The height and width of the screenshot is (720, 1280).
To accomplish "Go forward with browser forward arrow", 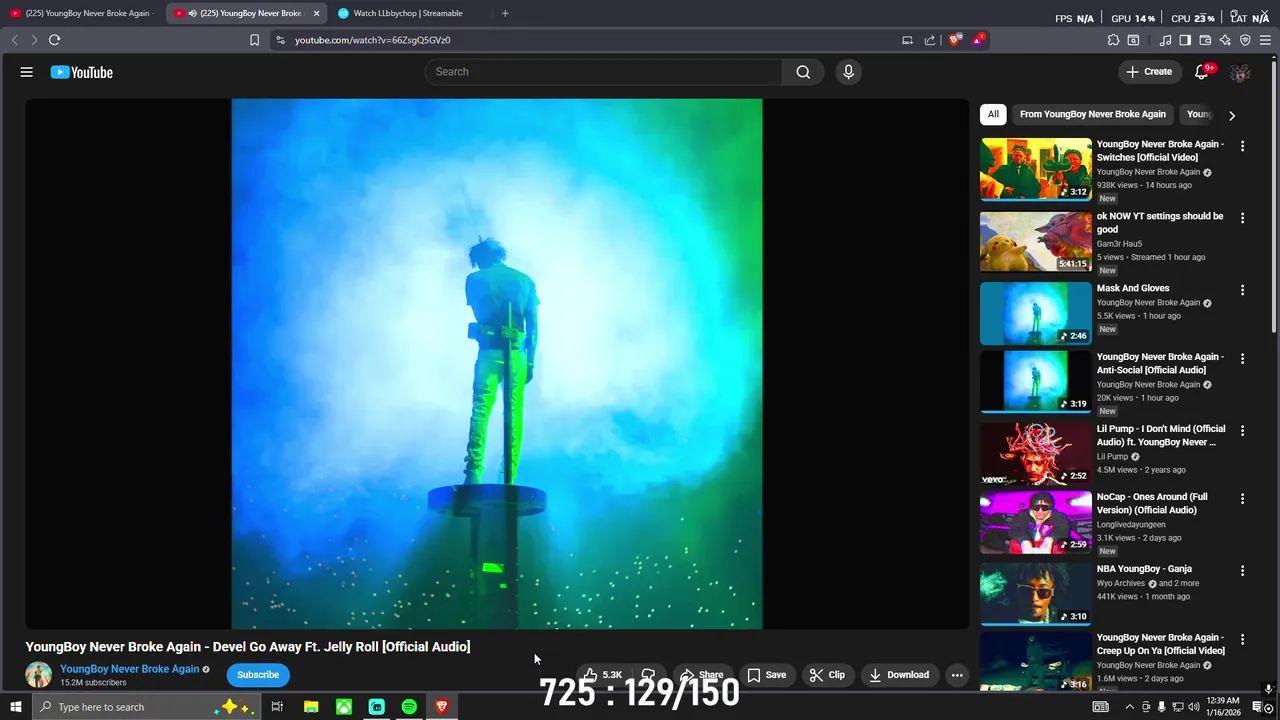I will coord(34,40).
